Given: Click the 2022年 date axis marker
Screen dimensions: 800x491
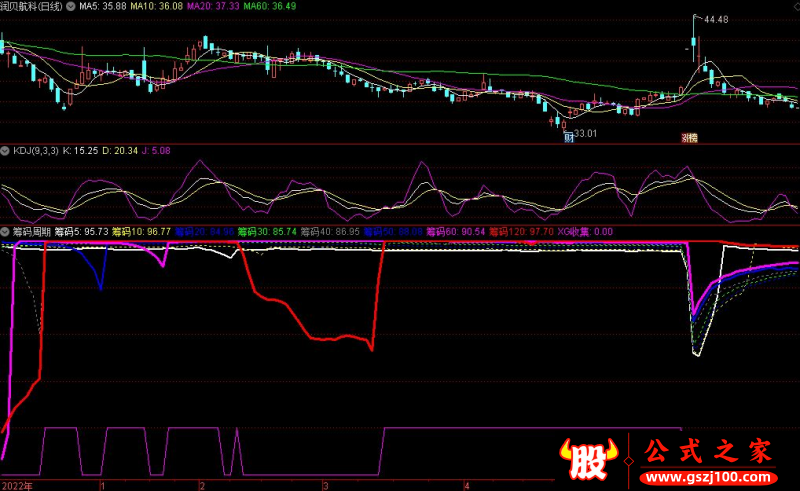Looking at the screenshot, I should [x=17, y=484].
